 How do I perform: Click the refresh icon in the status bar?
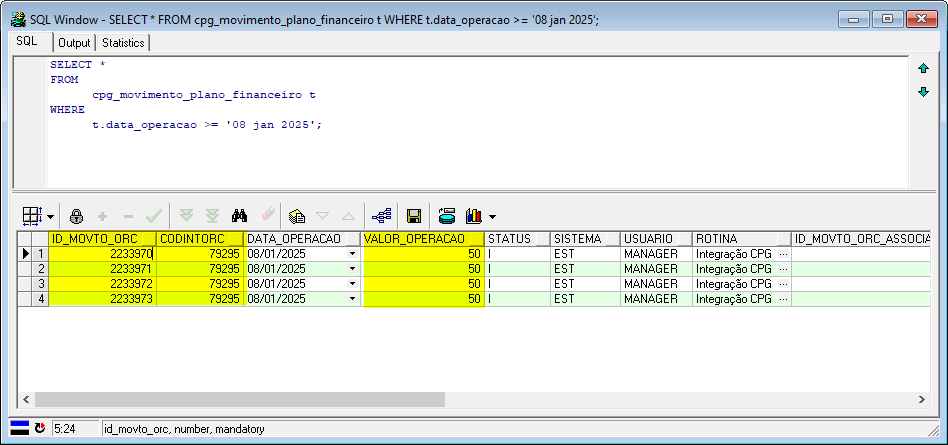click(40, 428)
